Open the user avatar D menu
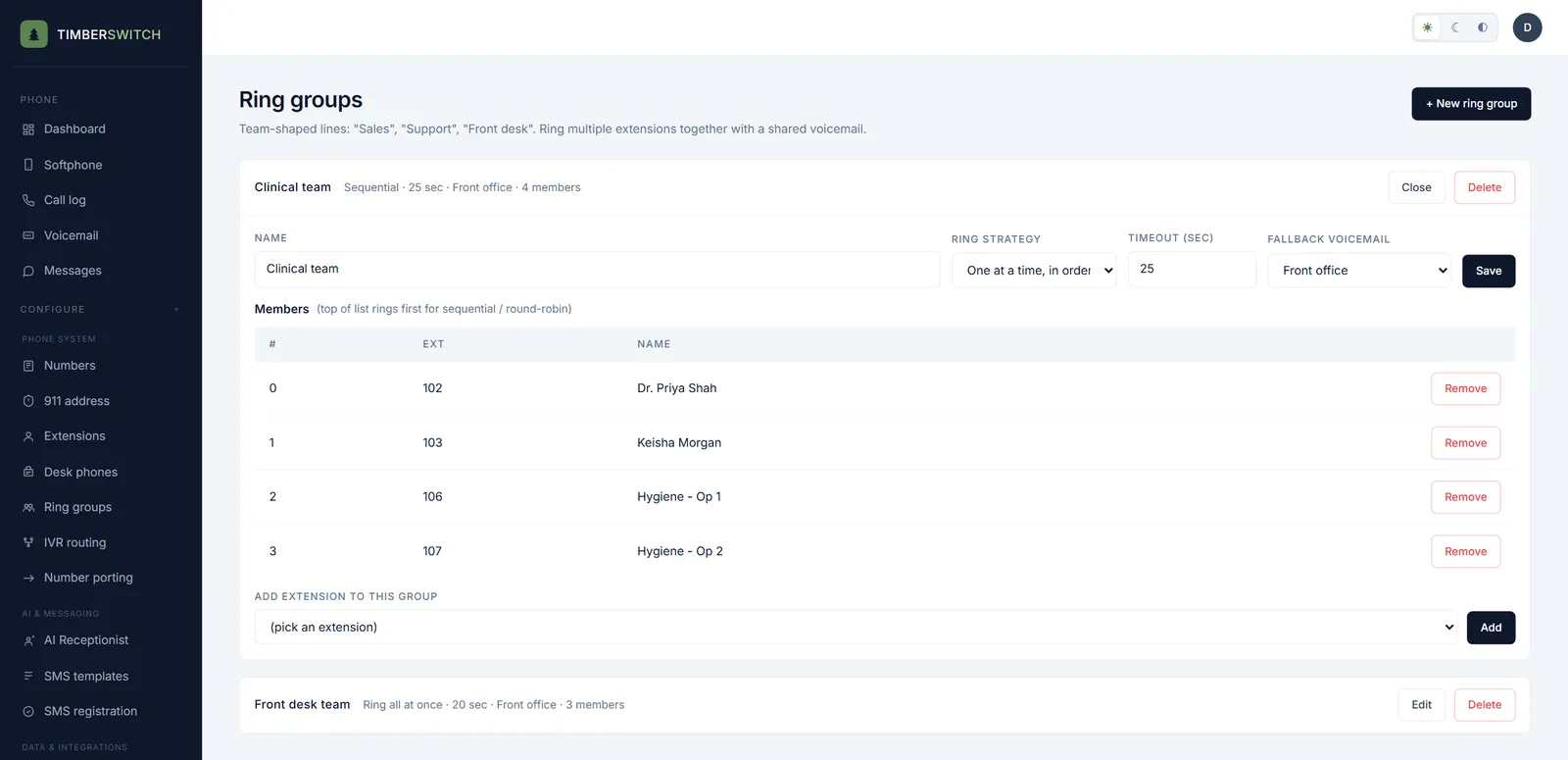The height and width of the screenshot is (760, 1568). pyautogui.click(x=1527, y=27)
